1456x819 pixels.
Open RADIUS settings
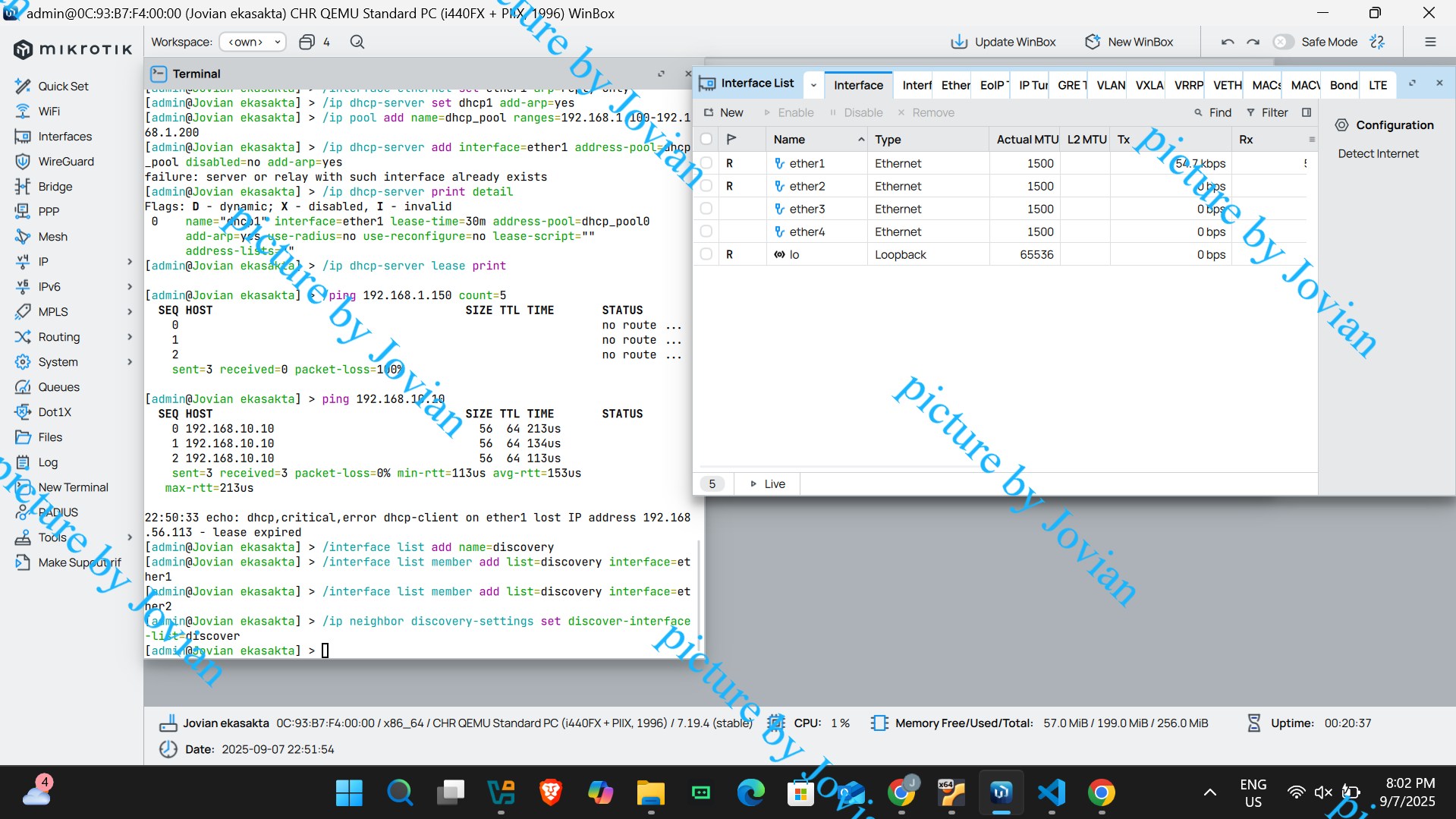[x=58, y=512]
